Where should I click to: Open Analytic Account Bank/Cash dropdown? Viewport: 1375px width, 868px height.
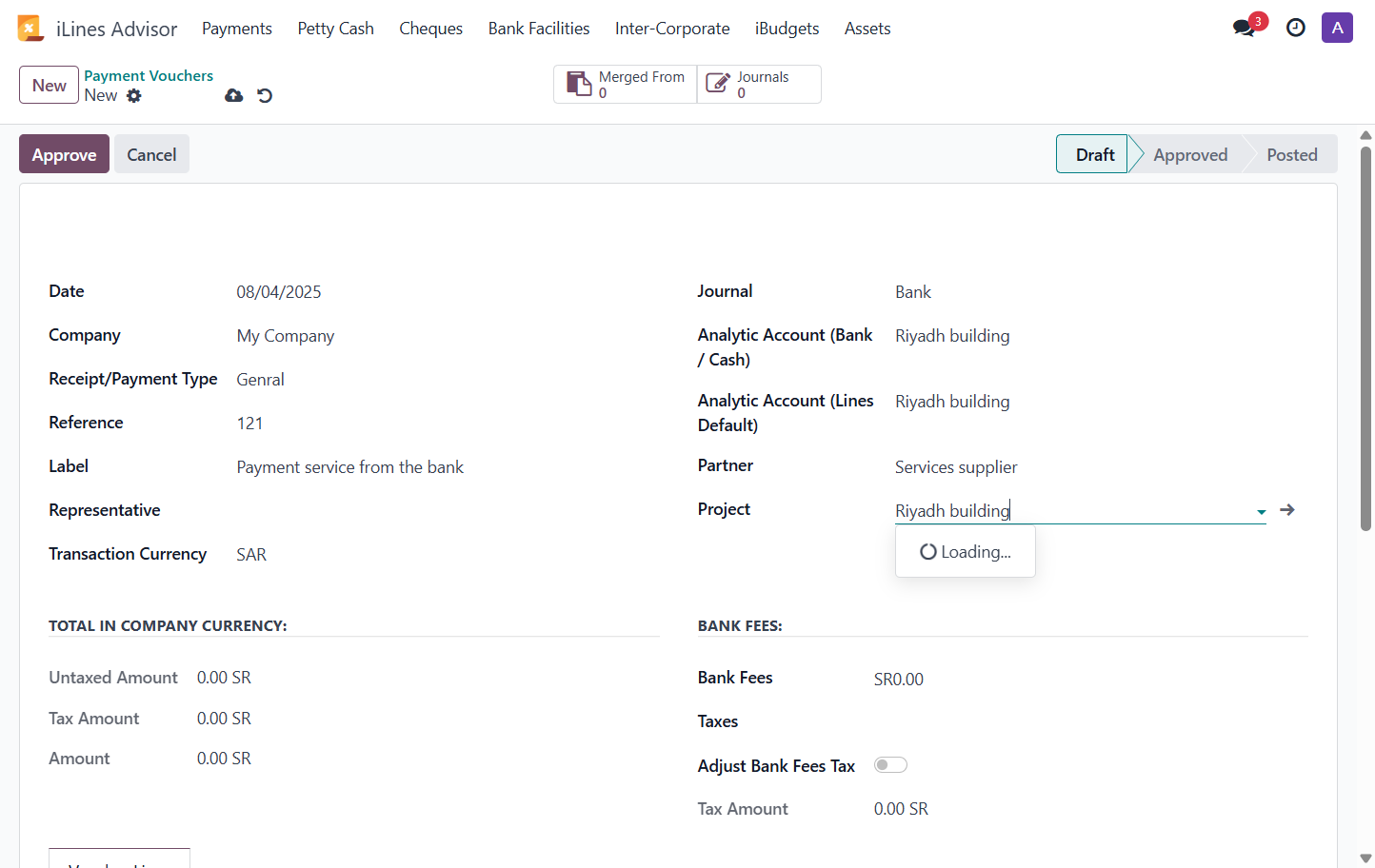1081,336
